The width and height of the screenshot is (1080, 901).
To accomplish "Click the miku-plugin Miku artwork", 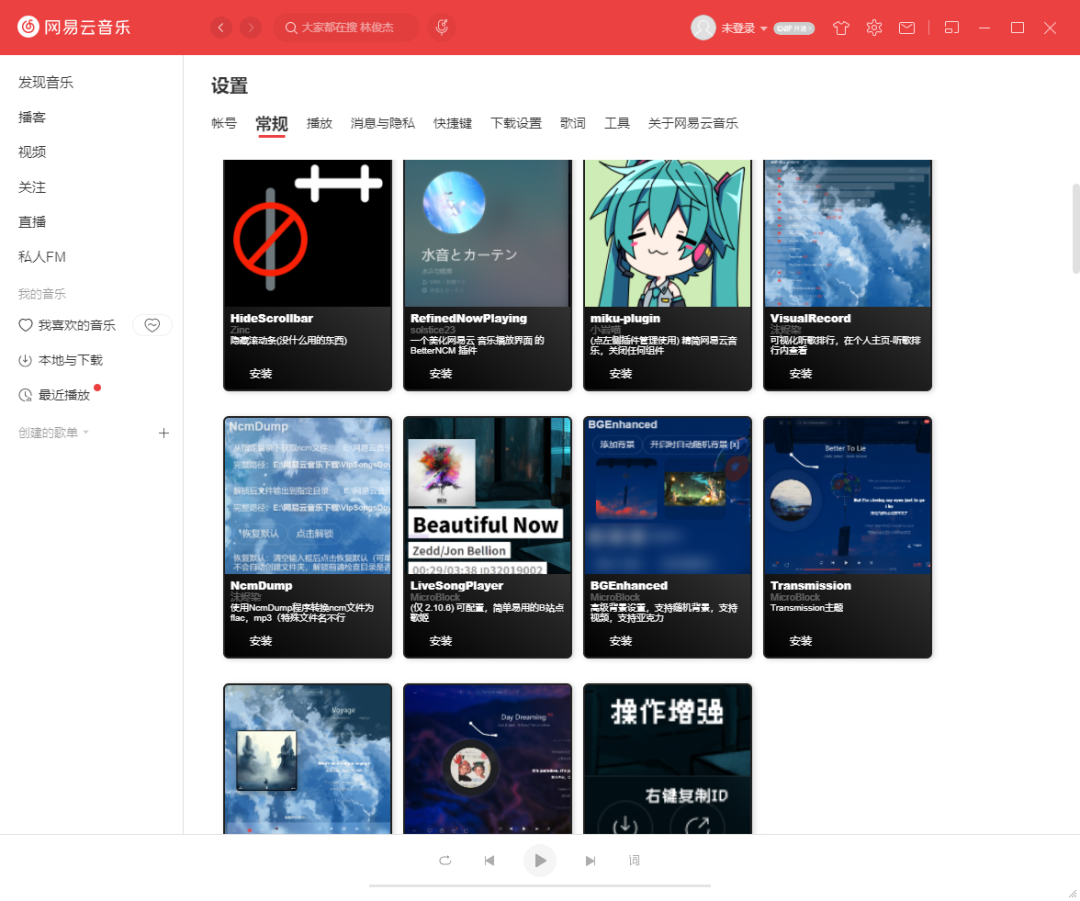I will coord(667,234).
